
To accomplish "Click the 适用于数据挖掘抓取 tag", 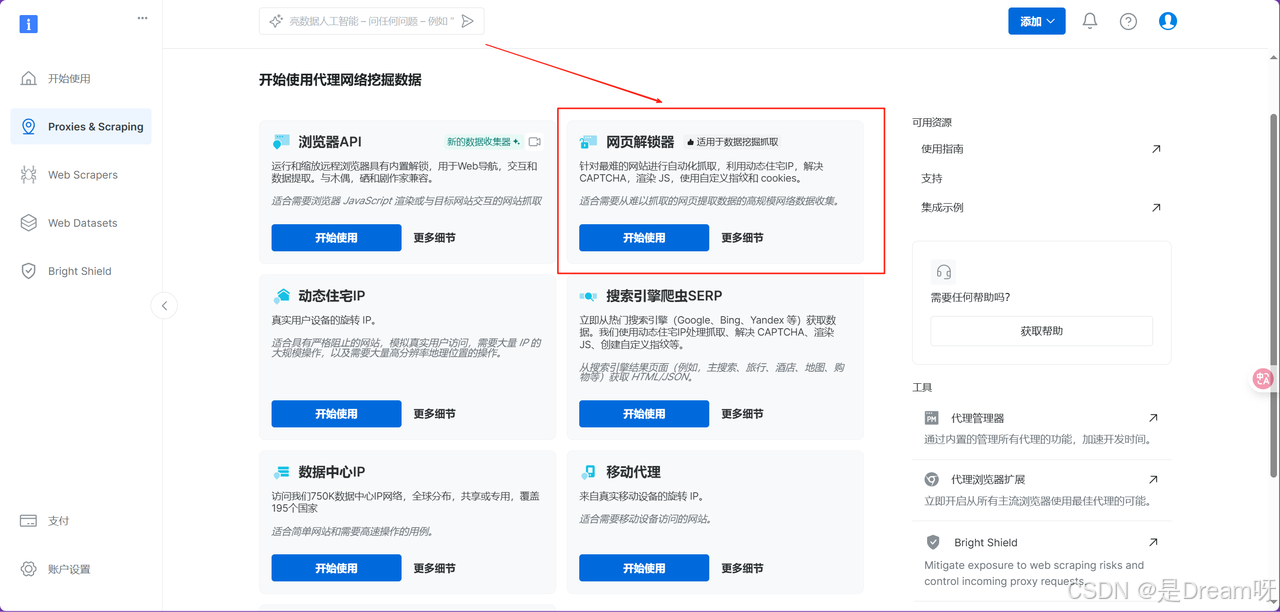I will click(732, 142).
